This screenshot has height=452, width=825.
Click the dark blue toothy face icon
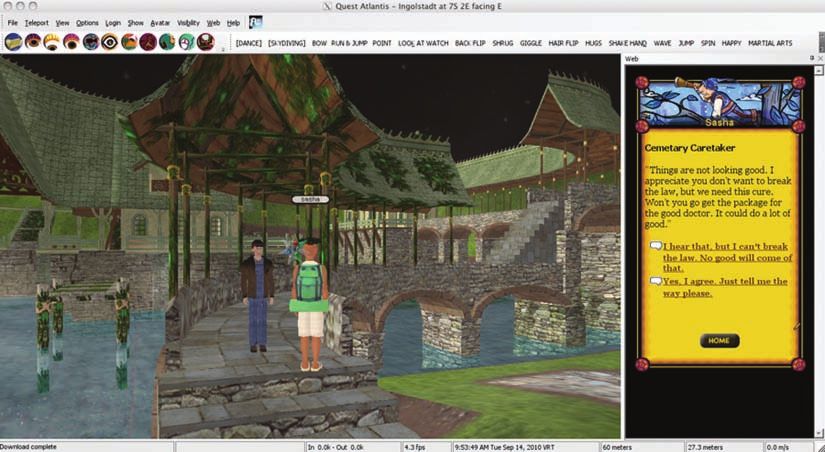click(90, 42)
